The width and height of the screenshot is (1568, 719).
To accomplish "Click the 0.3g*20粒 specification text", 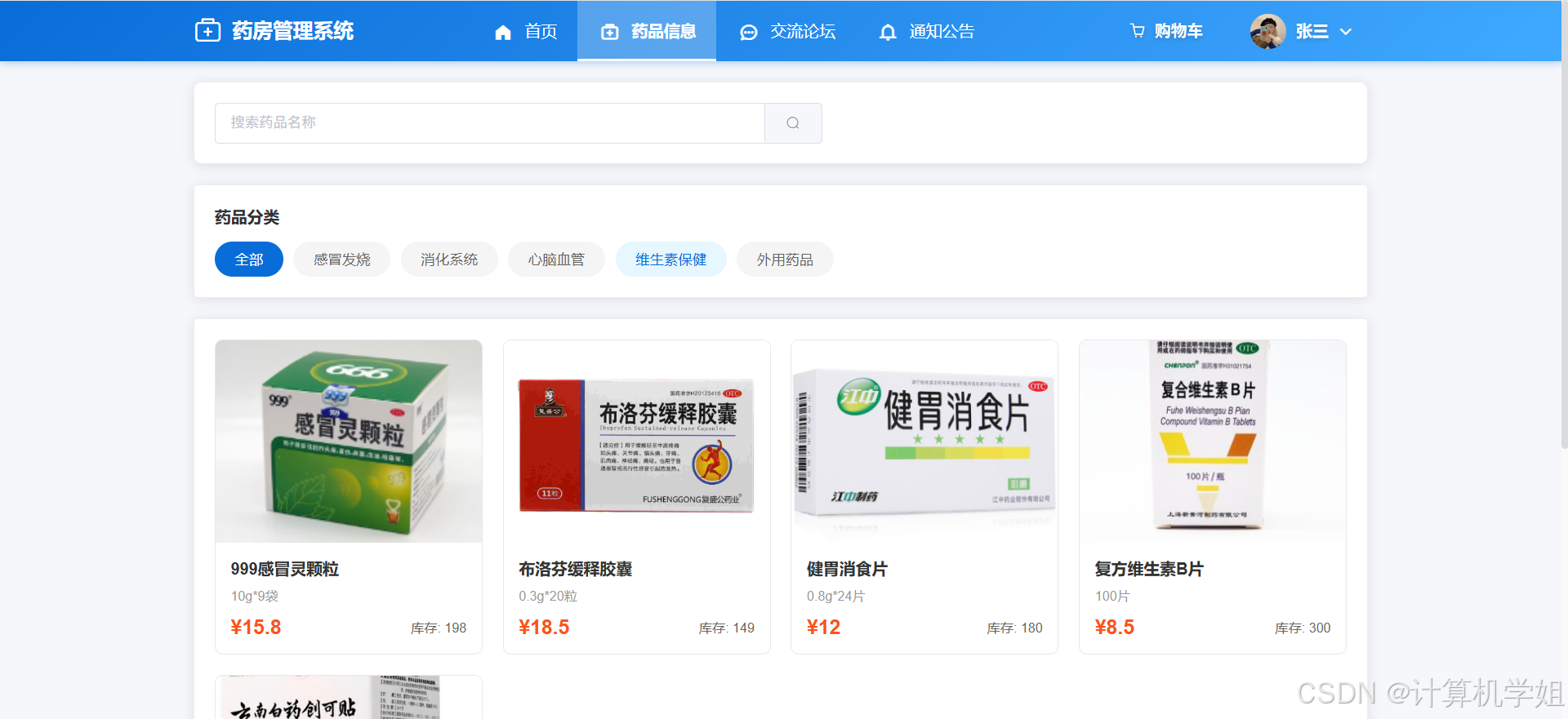I will [x=548, y=596].
